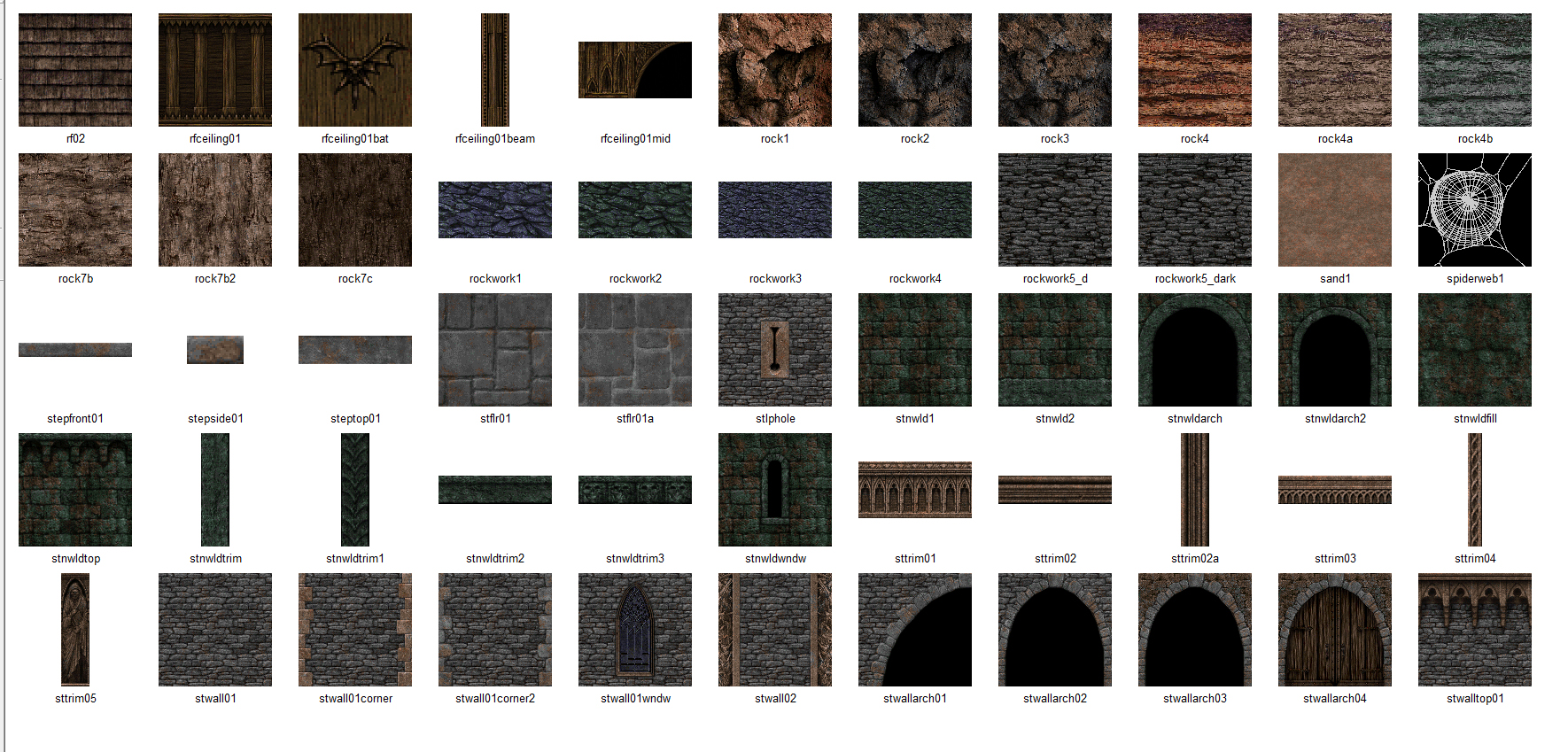The image size is (1568, 752).
Task: Select the stwalltop01 texture thumbnail
Action: (x=1475, y=630)
